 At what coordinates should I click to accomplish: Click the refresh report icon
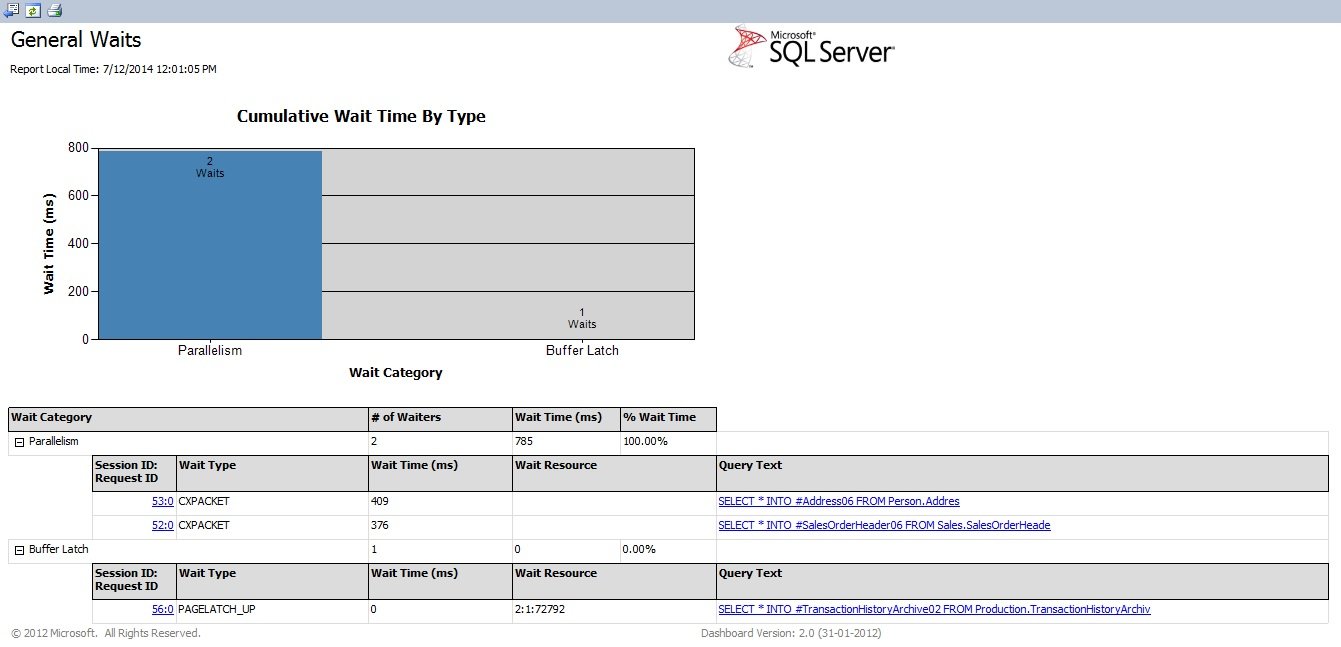click(x=33, y=10)
